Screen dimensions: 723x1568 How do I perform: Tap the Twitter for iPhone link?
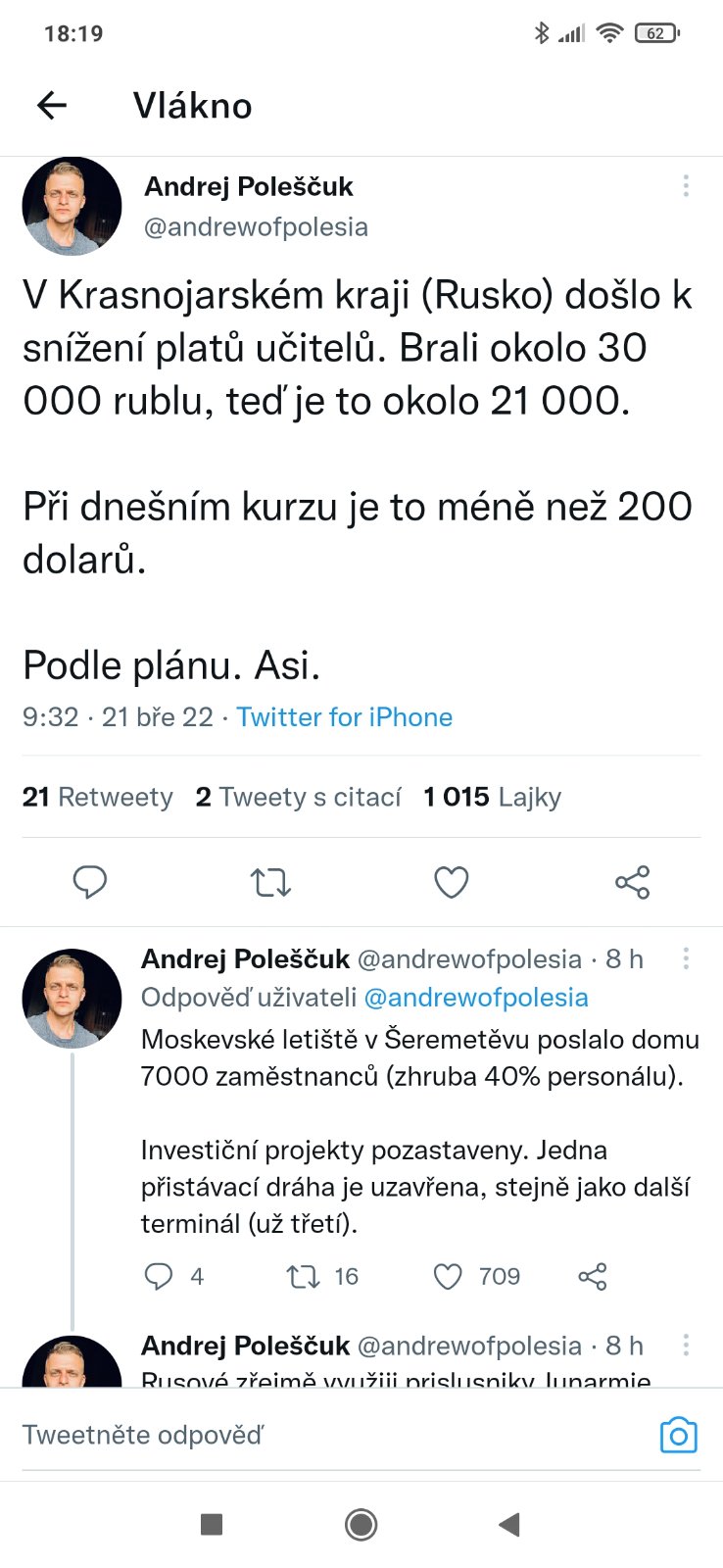pos(344,717)
